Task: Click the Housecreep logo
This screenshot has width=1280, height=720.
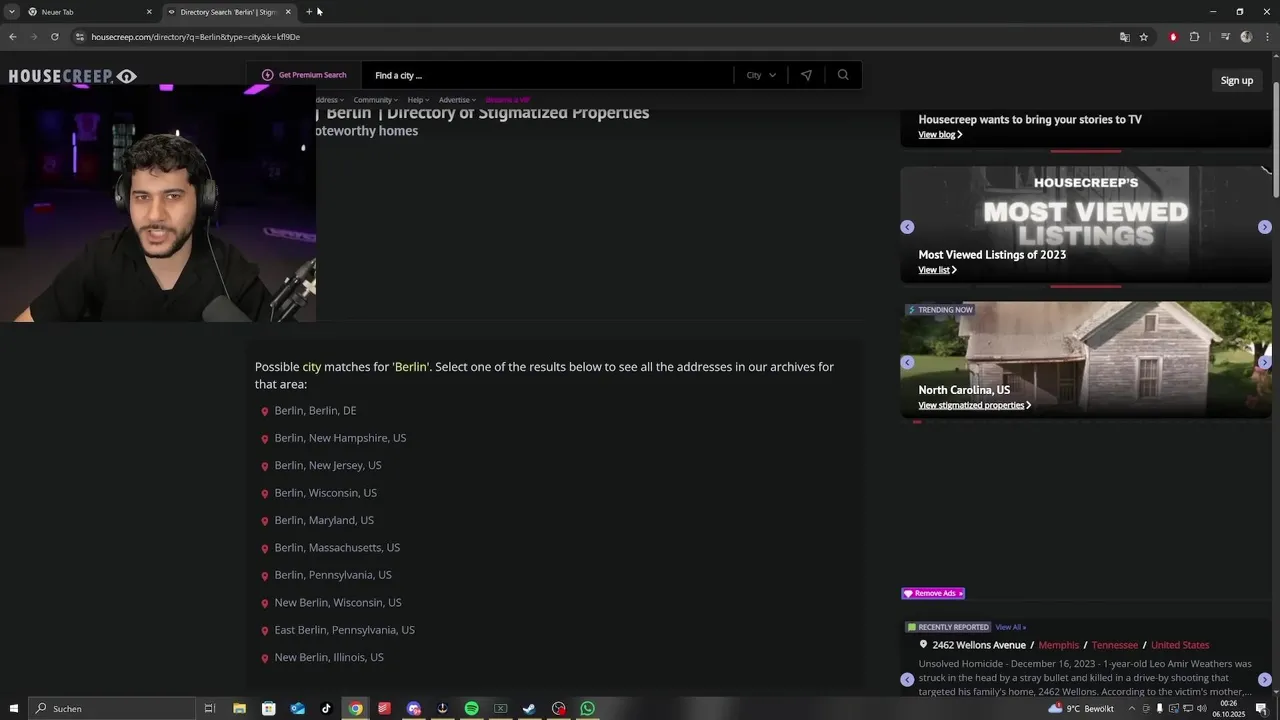Action: point(72,76)
